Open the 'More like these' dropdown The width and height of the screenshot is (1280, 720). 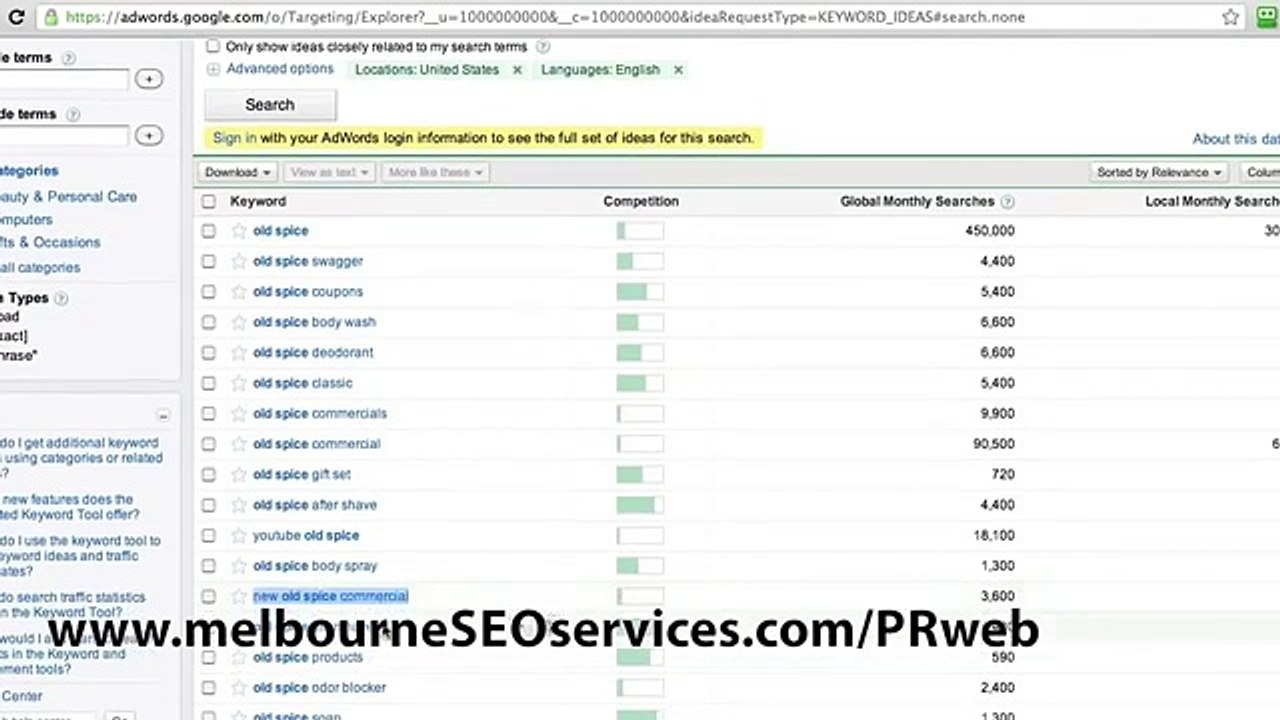[435, 172]
